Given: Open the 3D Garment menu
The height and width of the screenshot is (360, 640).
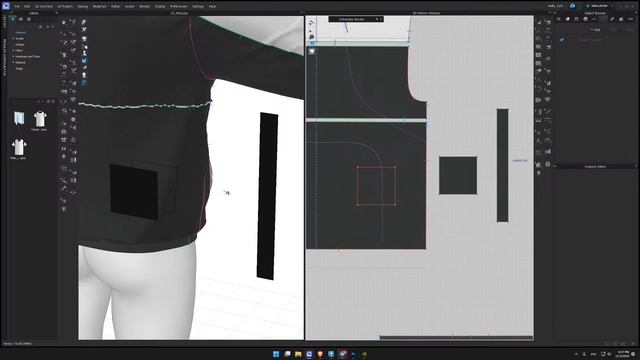Looking at the screenshot, I should [44, 7].
